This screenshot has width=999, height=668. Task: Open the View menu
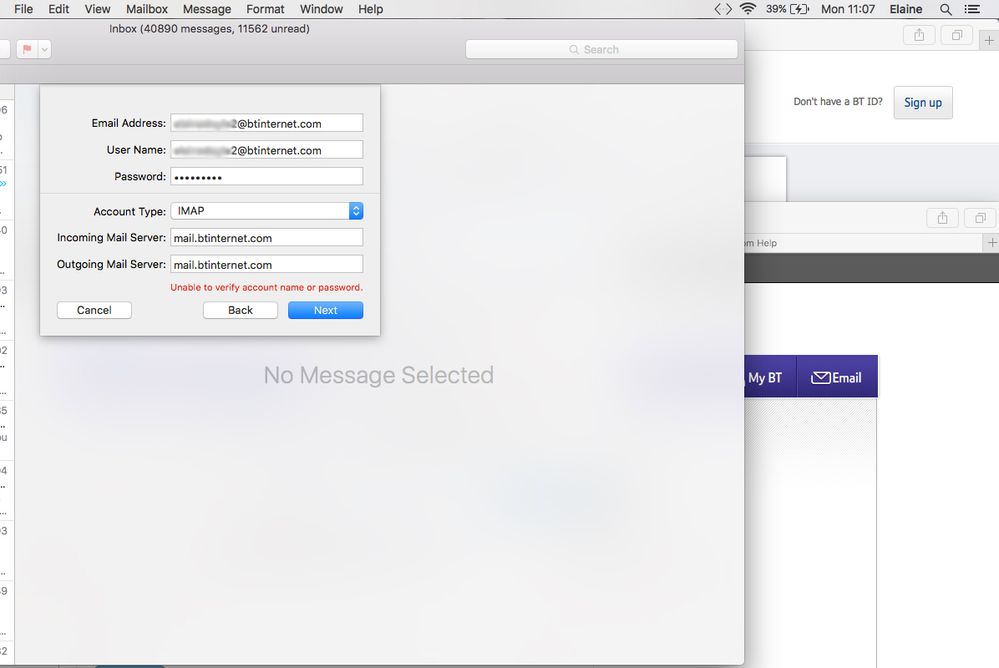[97, 9]
